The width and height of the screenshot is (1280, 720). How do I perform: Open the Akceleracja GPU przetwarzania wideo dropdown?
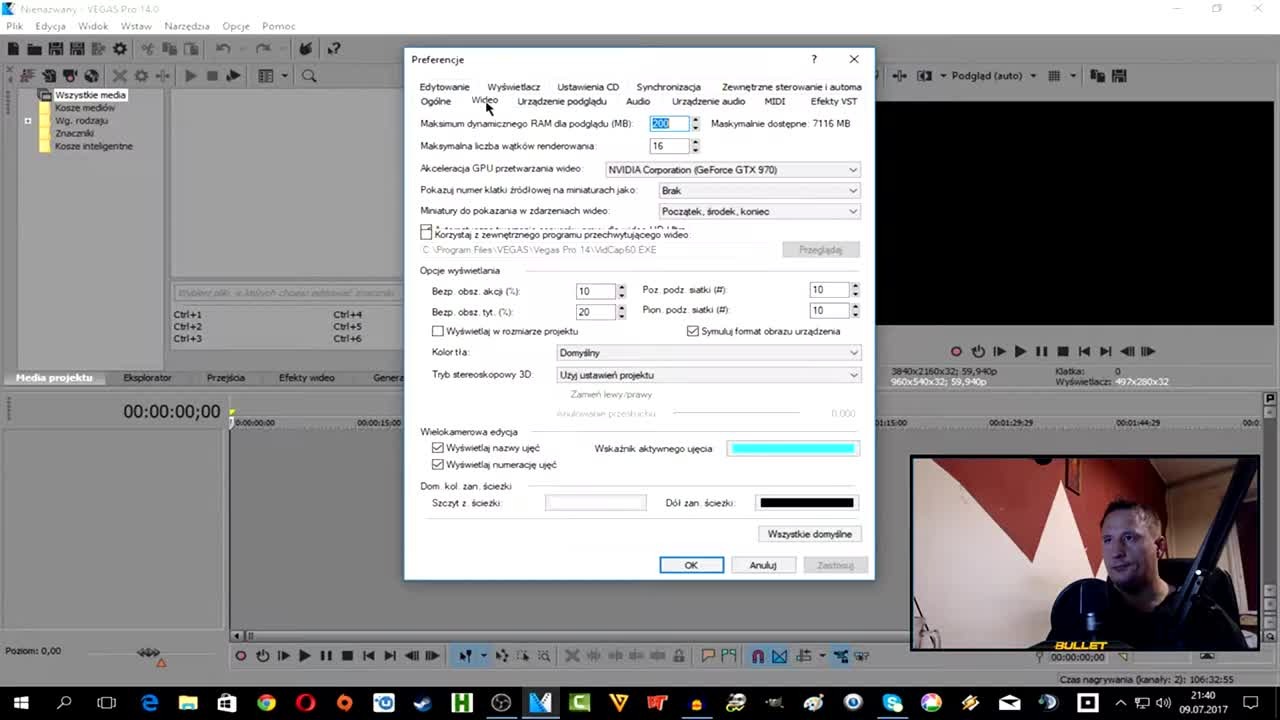pyautogui.click(x=732, y=170)
